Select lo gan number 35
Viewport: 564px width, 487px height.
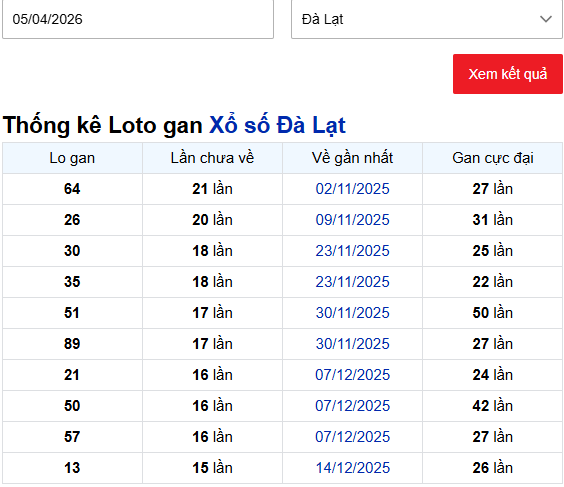pos(72,282)
